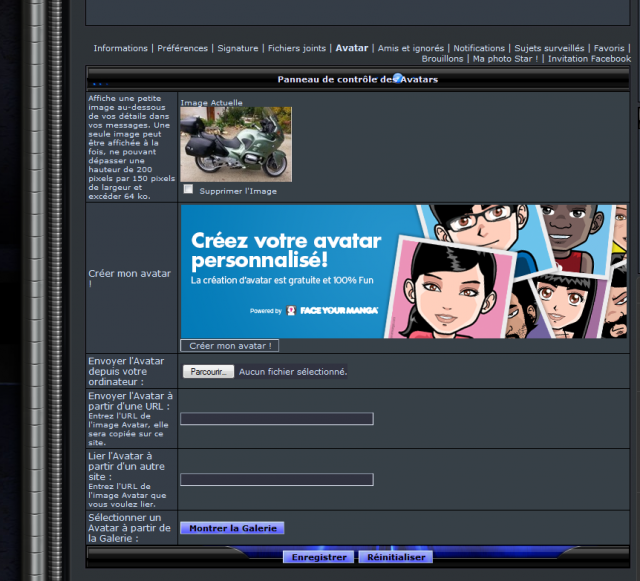640x581 pixels.
Task: Tick the Supprimer l'Image checkbox
Action: coord(188,189)
